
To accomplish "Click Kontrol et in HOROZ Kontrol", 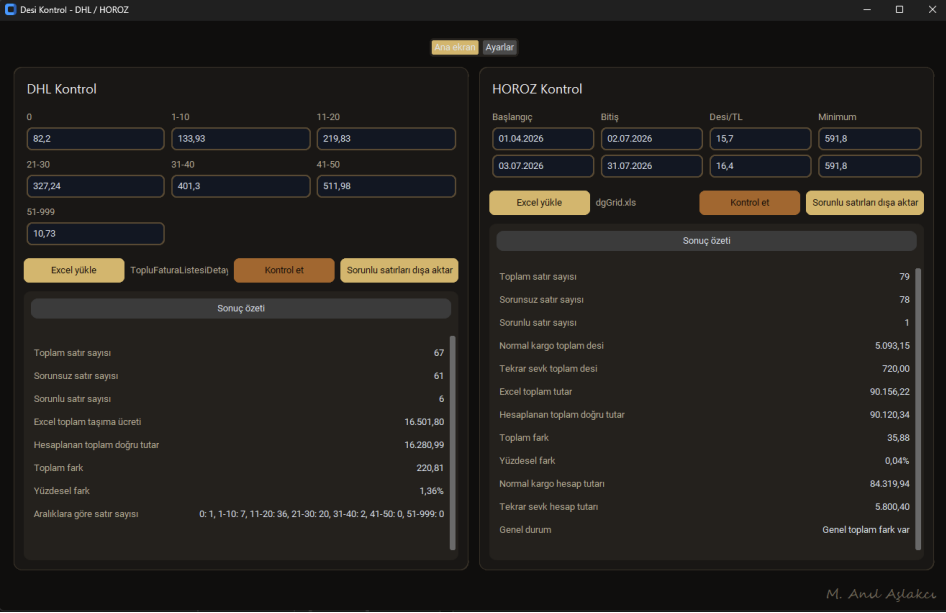I will click(x=749, y=203).
